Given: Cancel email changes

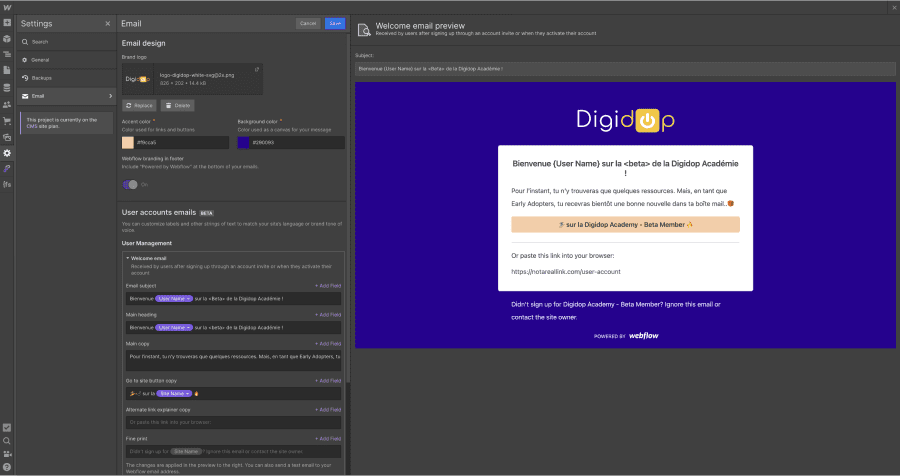Looking at the screenshot, I should [x=308, y=24].
